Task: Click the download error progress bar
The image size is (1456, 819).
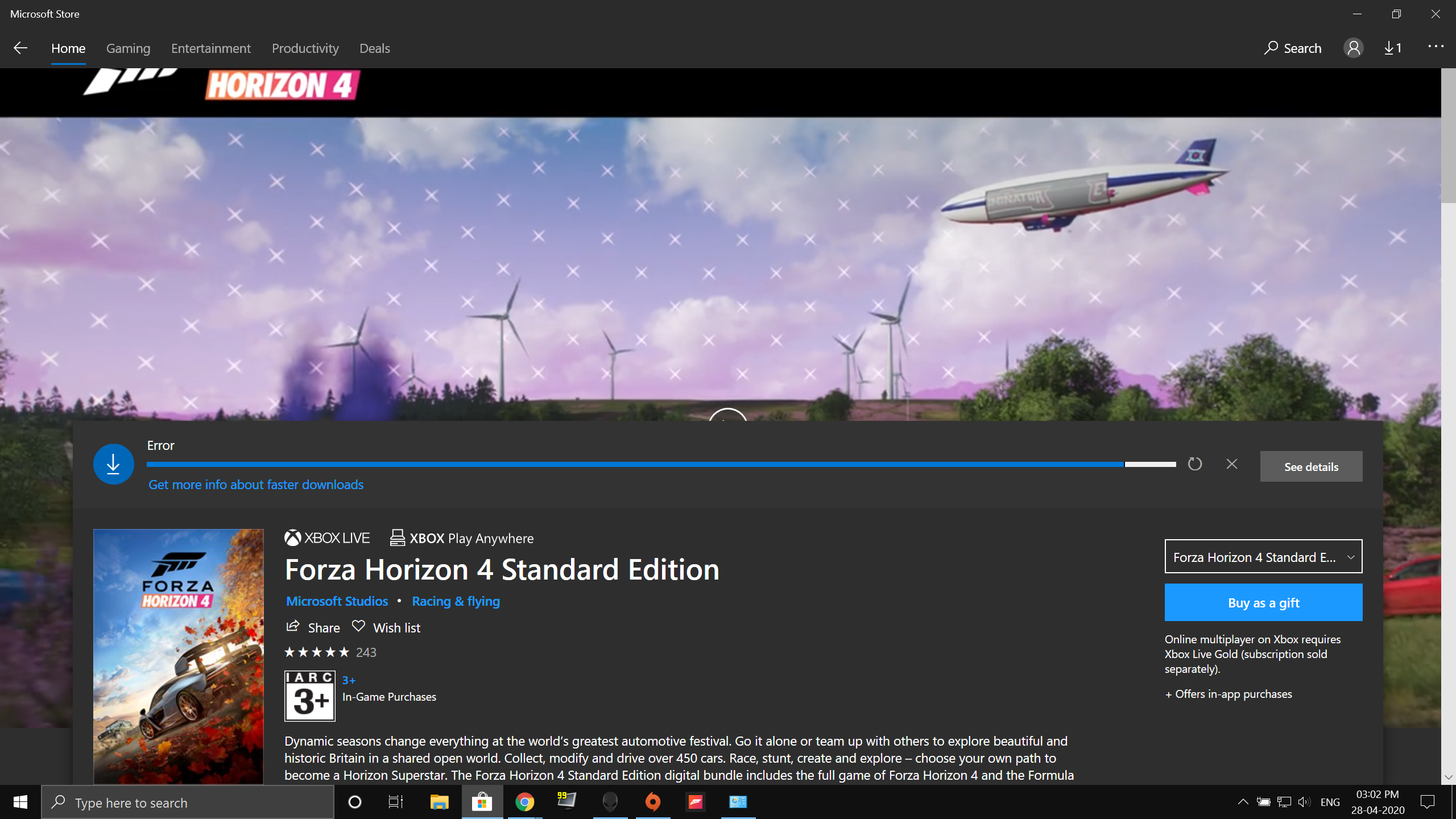Action: [x=661, y=465]
